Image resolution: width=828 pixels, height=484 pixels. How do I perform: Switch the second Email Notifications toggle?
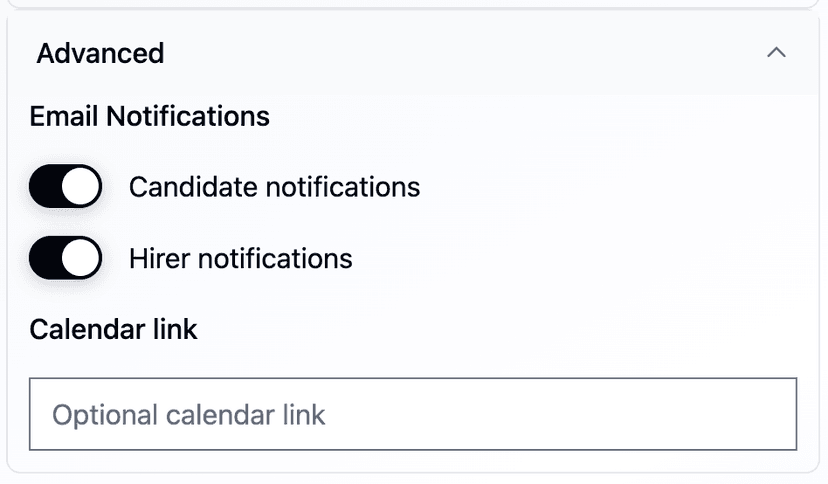(x=65, y=259)
